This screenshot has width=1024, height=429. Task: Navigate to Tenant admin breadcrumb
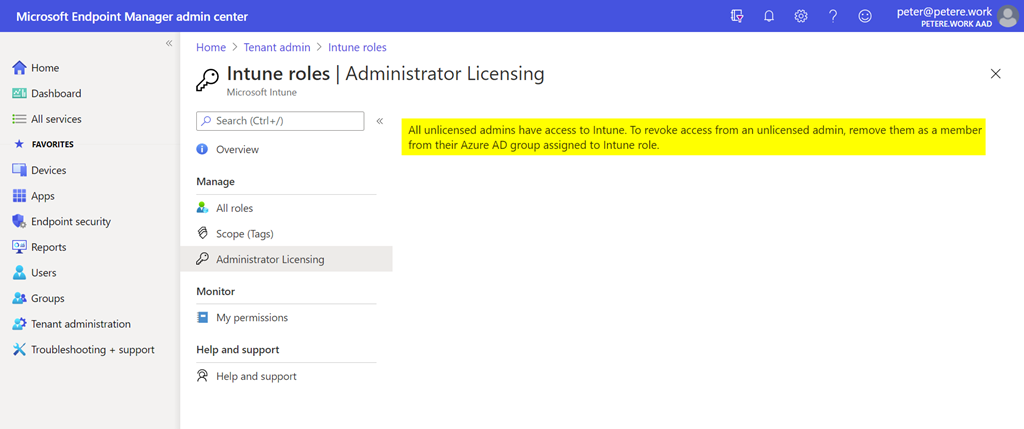point(276,47)
